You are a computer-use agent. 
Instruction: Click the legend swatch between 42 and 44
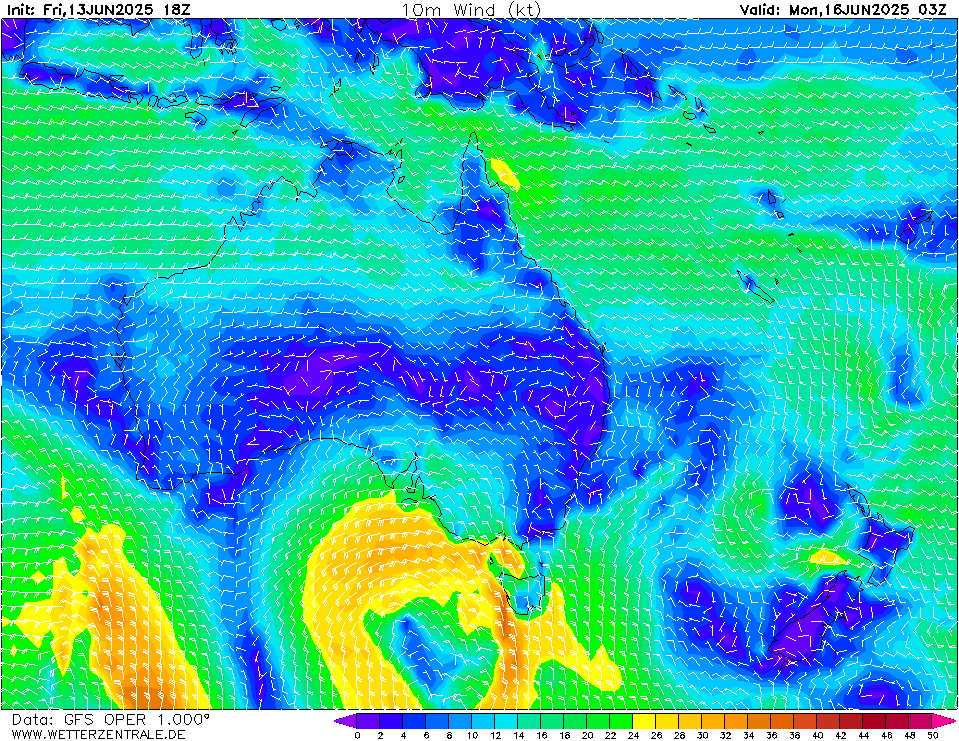tap(852, 721)
